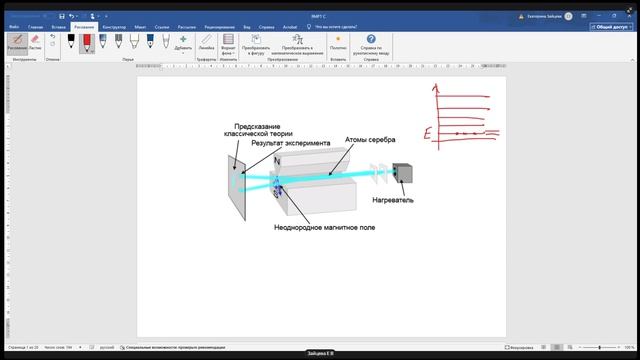
Task: Select the Eraser (Ластик) tool
Action: (35, 42)
